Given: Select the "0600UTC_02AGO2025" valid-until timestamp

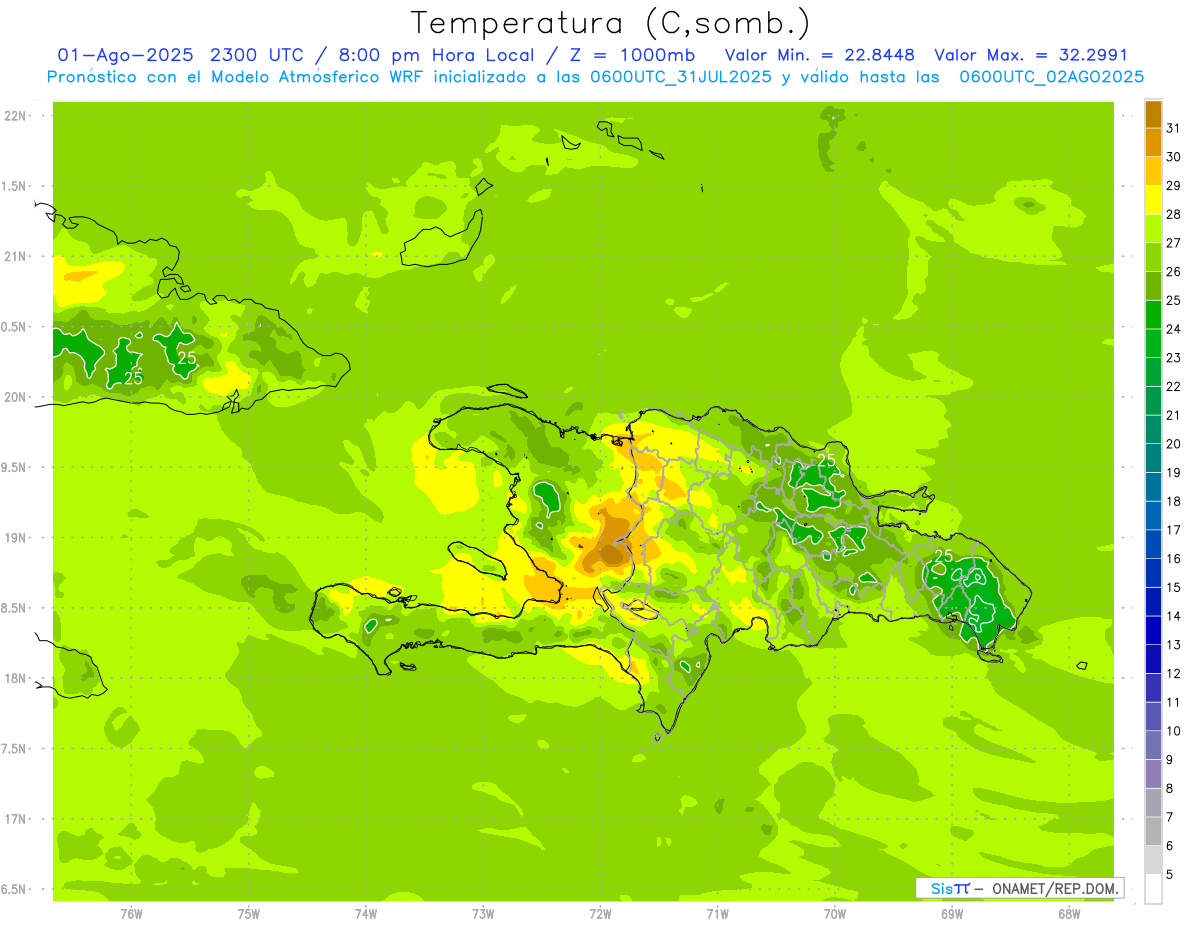Looking at the screenshot, I should pos(1052,77).
